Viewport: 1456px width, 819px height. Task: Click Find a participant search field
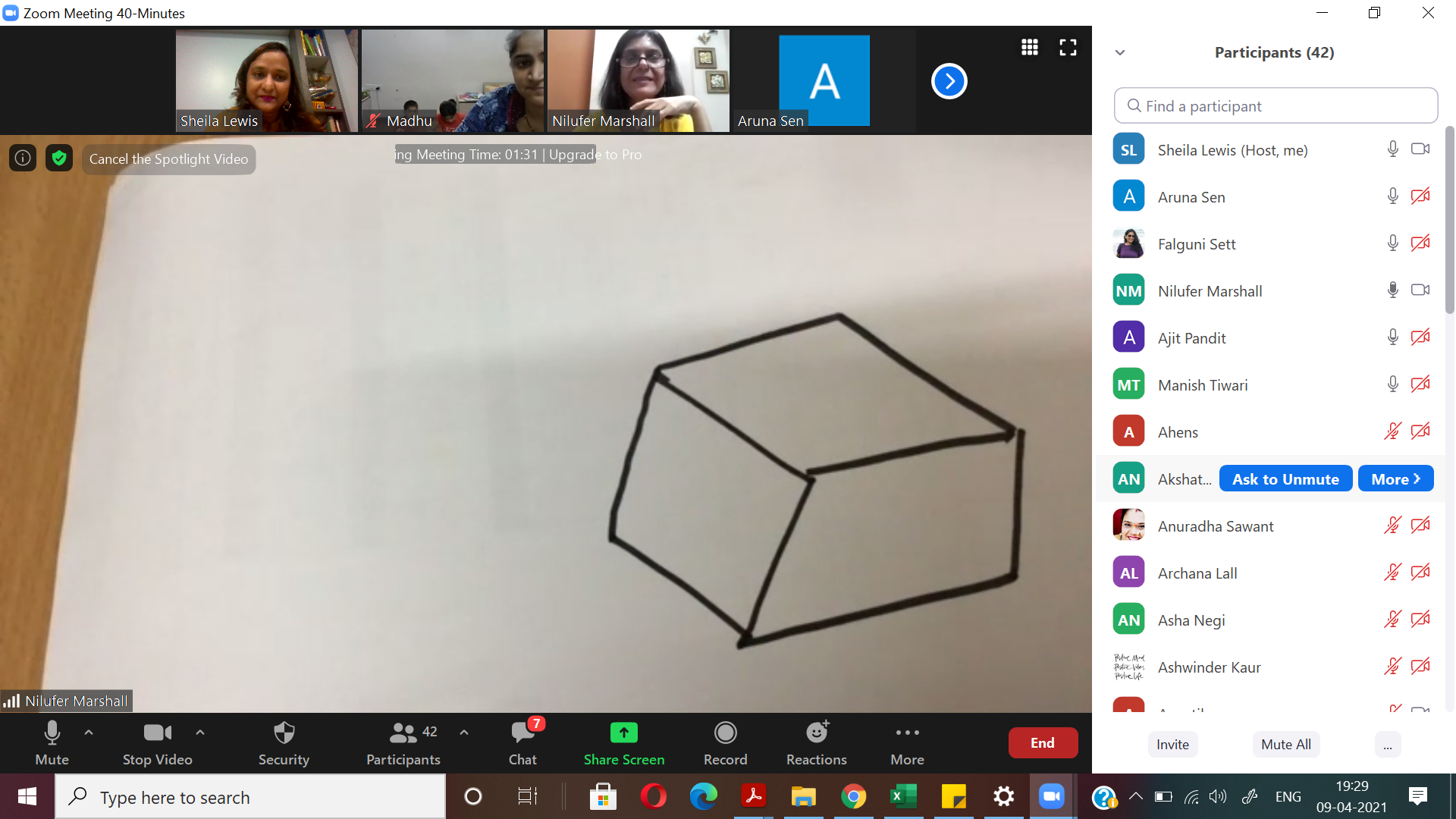pos(1276,106)
